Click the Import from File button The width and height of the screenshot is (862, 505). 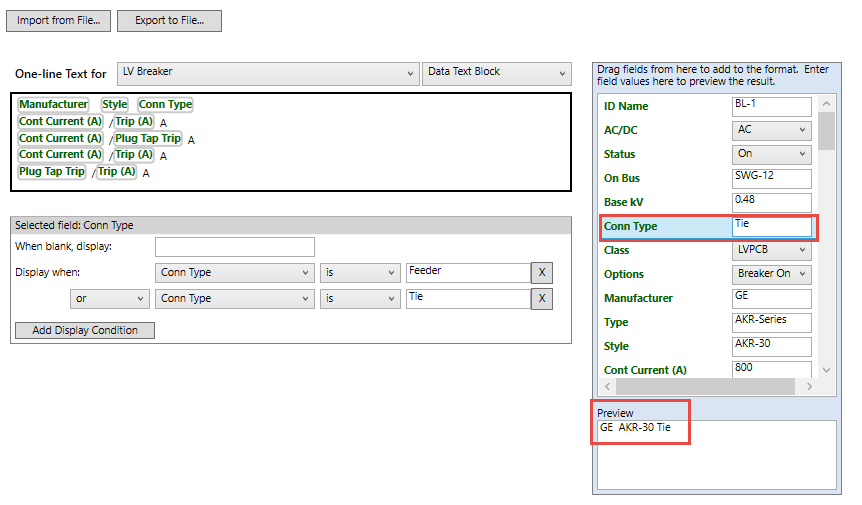tap(58, 21)
